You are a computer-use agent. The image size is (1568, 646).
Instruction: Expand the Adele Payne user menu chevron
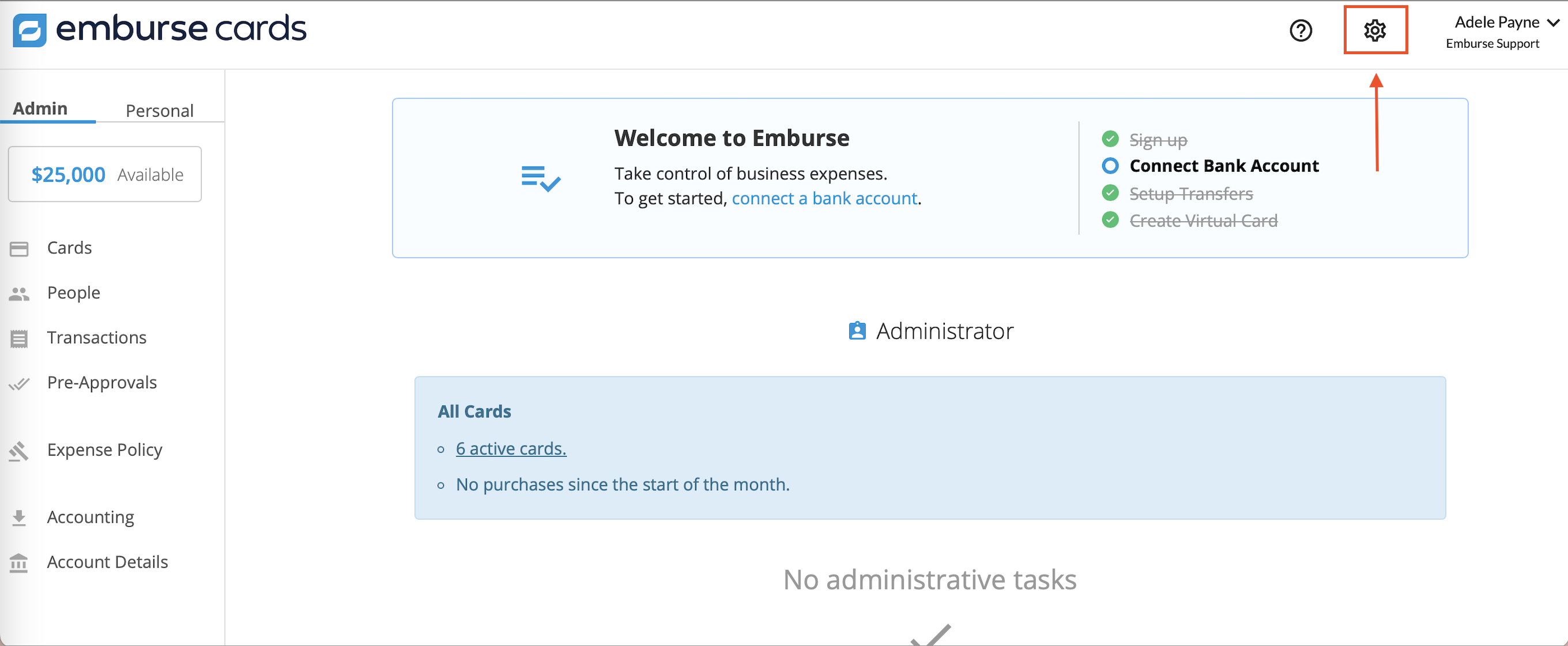tap(1553, 22)
